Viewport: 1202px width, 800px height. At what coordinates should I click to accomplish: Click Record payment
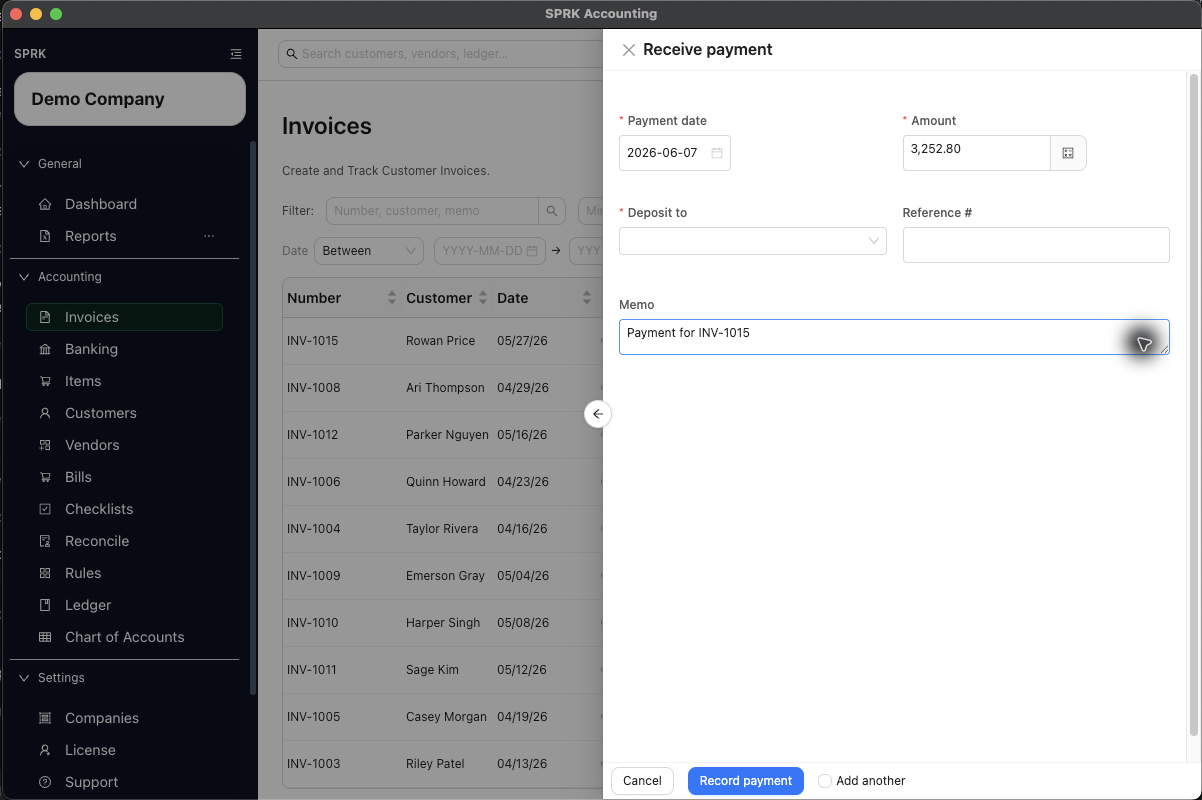[746, 781]
